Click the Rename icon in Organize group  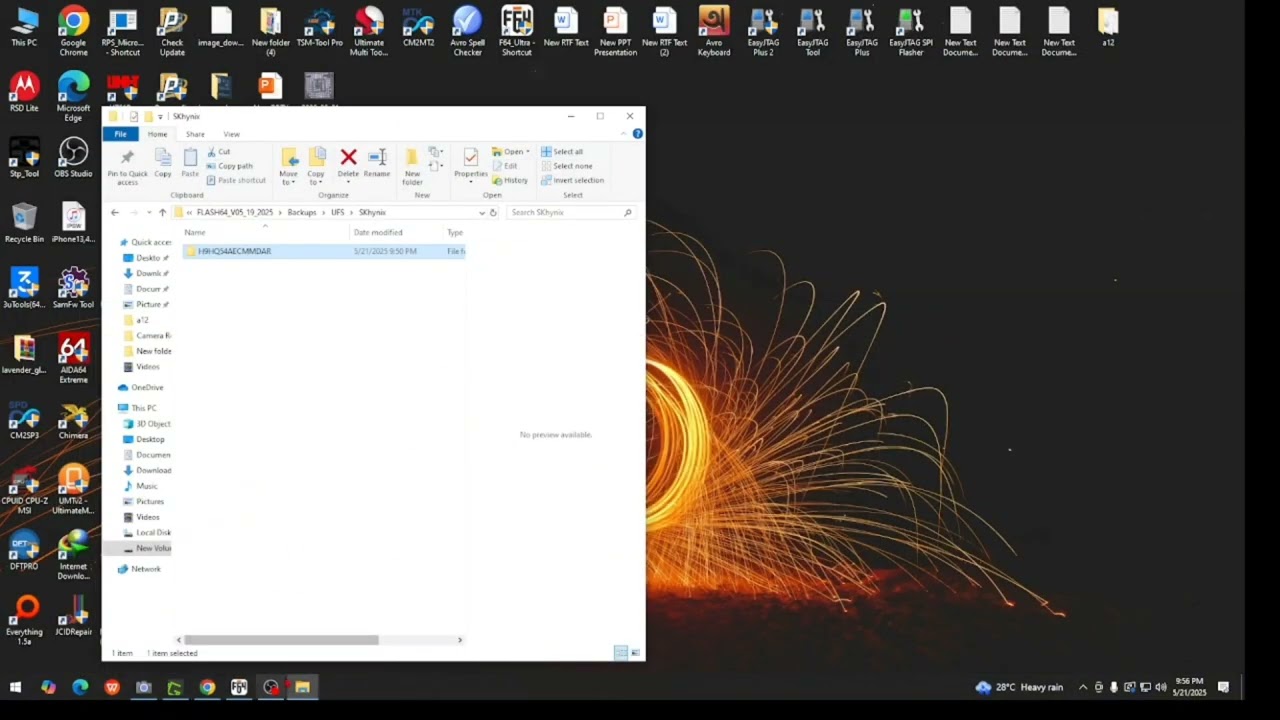pos(377,157)
